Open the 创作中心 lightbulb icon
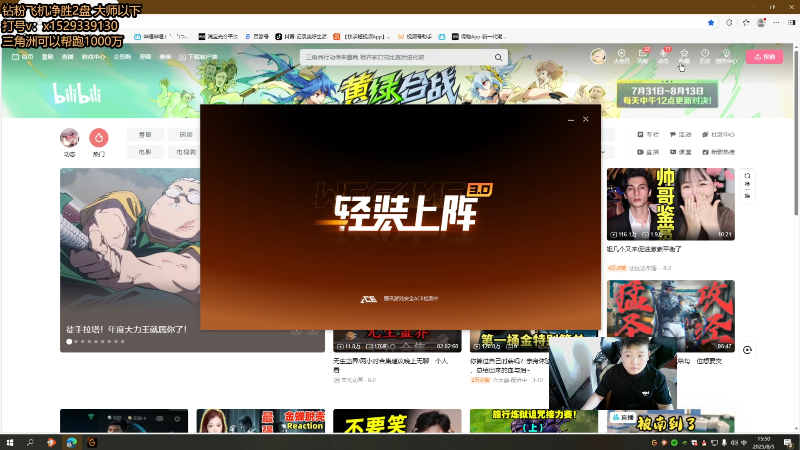The width and height of the screenshot is (800, 450). click(x=726, y=56)
